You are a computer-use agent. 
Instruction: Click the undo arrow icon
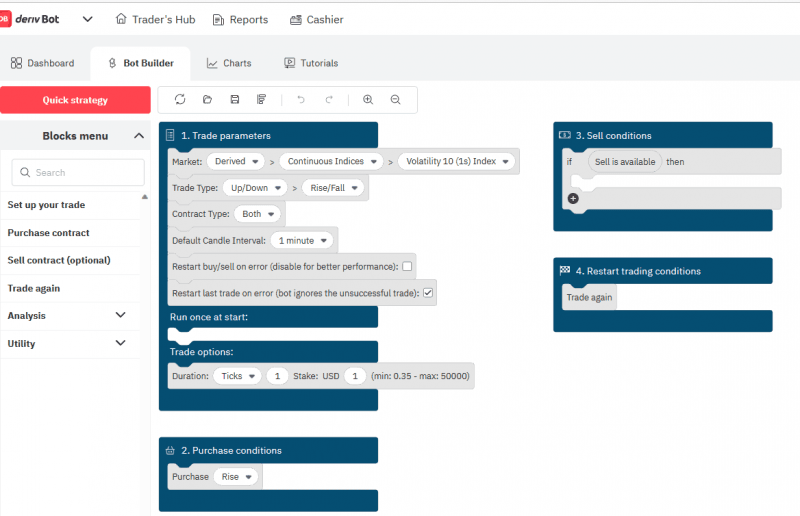(301, 100)
